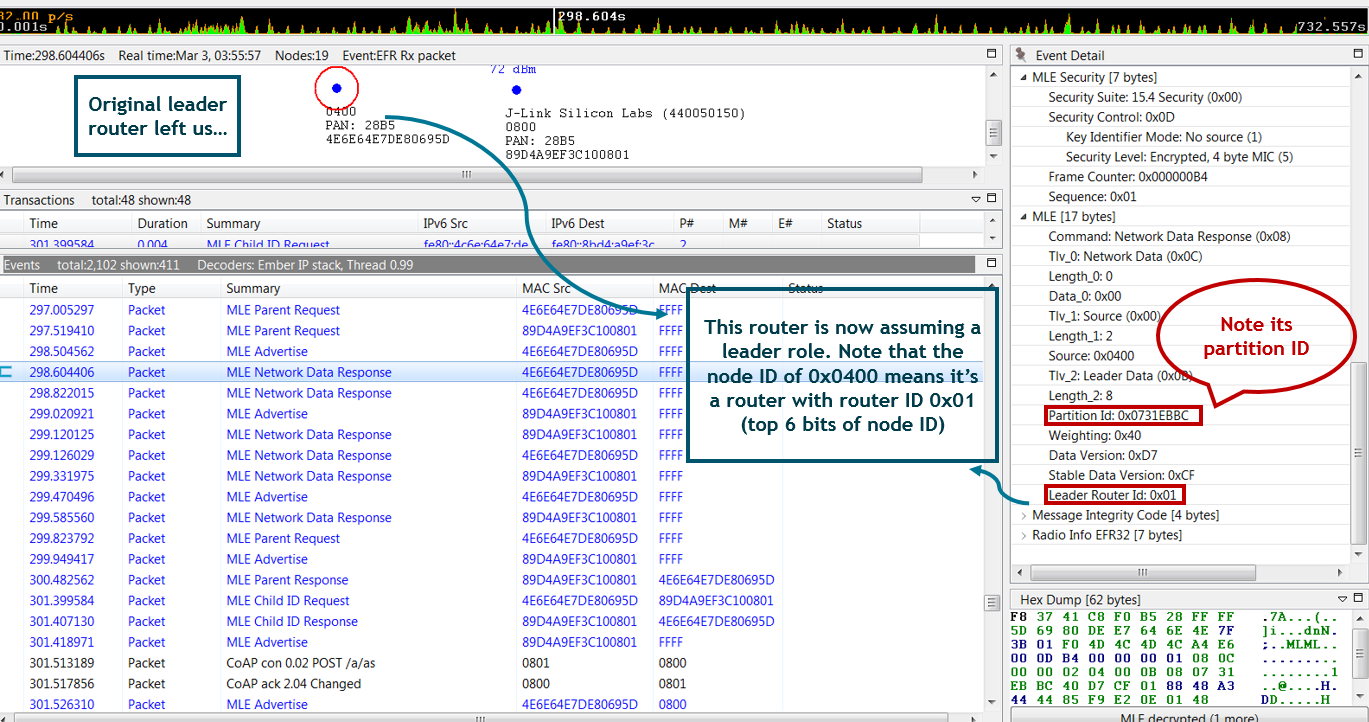1369x722 pixels.
Task: Select the MLE Child ID Request transaction row
Action: coord(268,243)
